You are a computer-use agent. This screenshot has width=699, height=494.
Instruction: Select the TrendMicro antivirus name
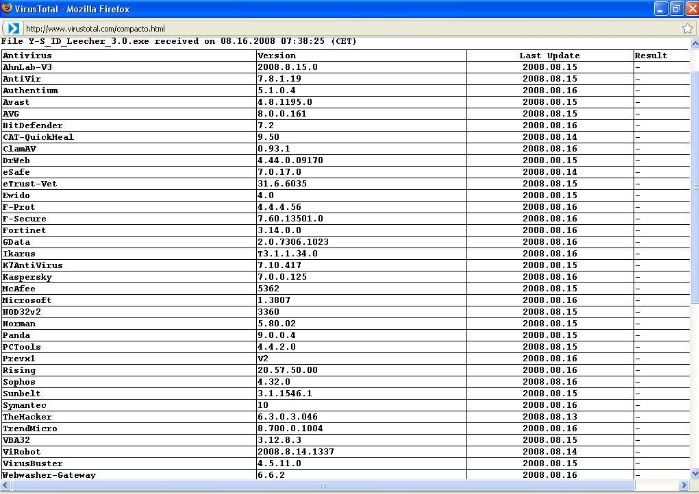pos(30,428)
